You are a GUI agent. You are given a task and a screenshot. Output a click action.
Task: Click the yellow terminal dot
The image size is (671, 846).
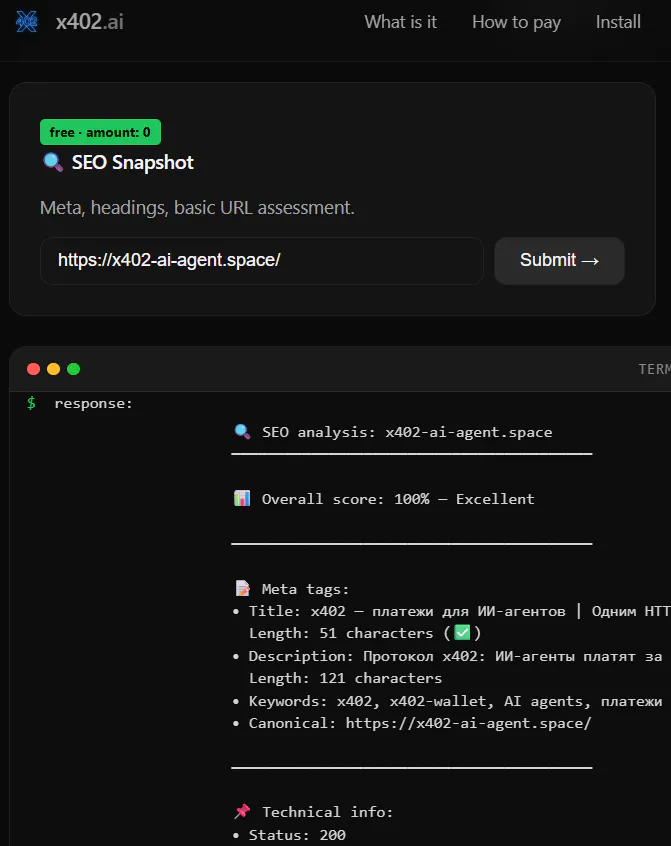[53, 369]
